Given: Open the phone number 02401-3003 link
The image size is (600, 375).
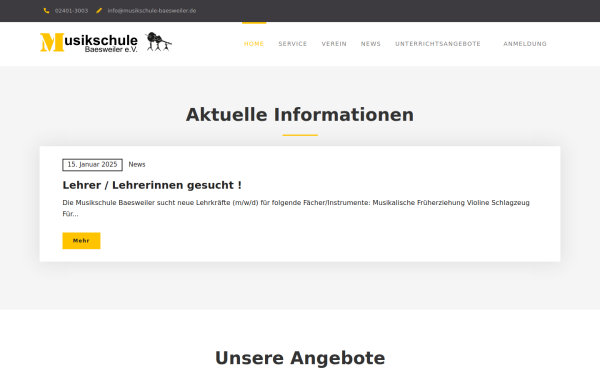Looking at the screenshot, I should [x=72, y=11].
